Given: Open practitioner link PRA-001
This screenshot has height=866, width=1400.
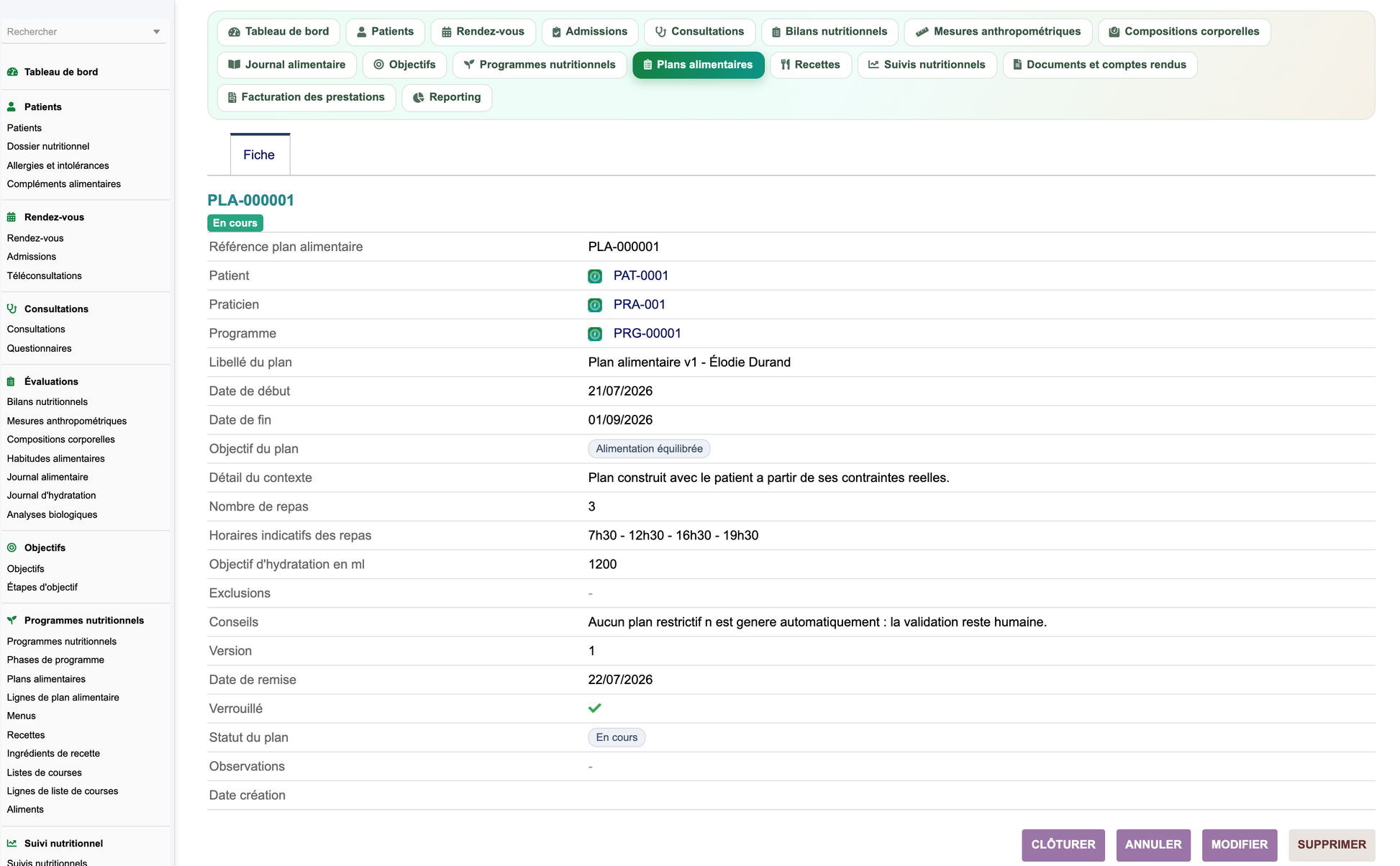Looking at the screenshot, I should click(x=640, y=304).
